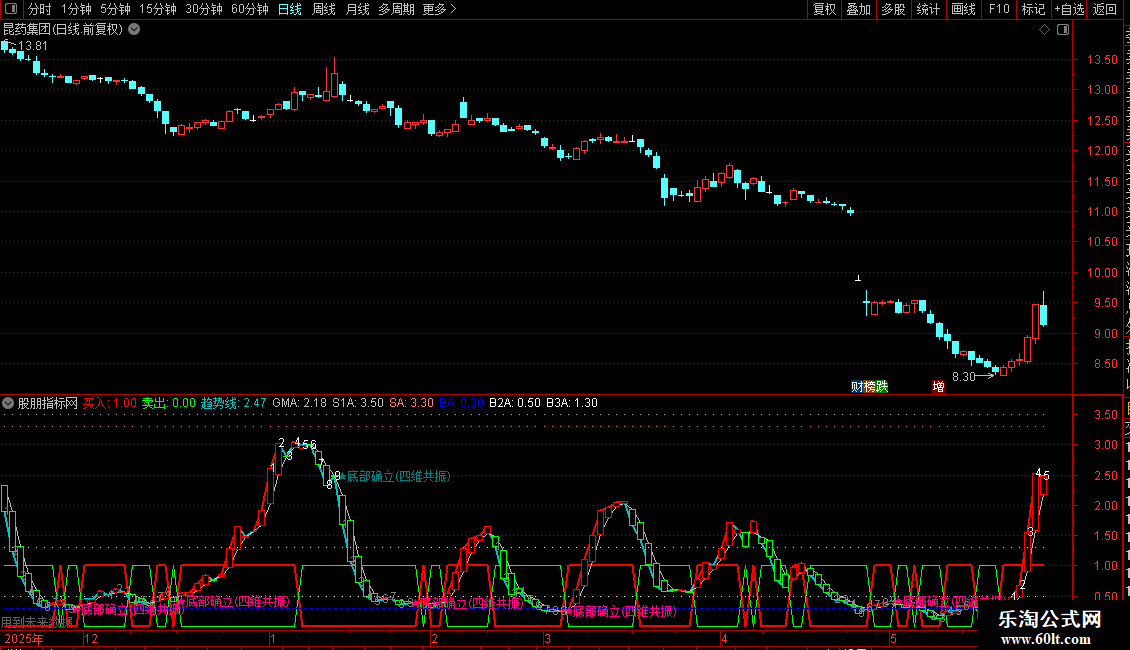Click the 3.50 indicator axis label
This screenshot has height=650, width=1130.
[x=1105, y=414]
